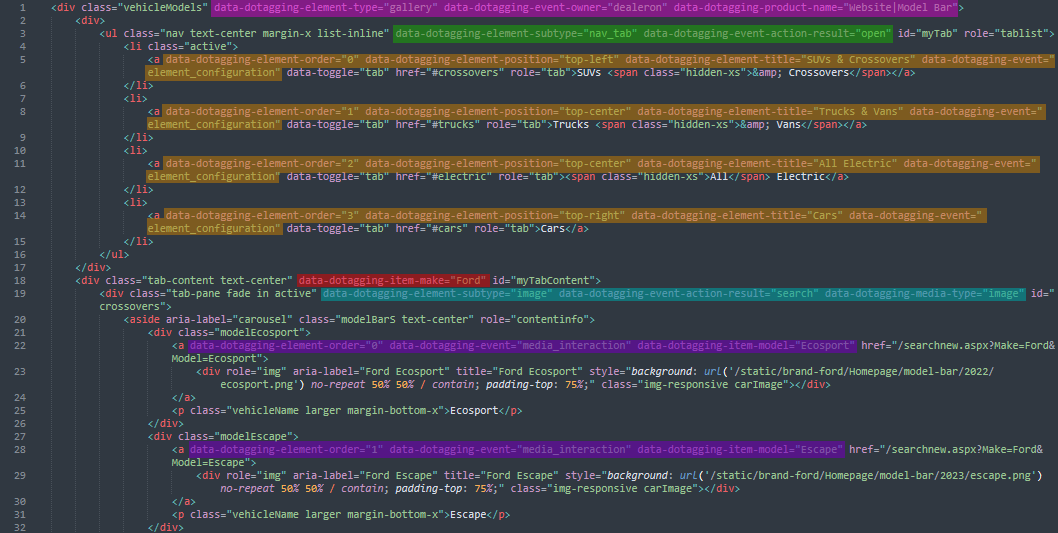Click data-dotagging-element-order="1" on line 8
The width and height of the screenshot is (1058, 533).
point(262,111)
